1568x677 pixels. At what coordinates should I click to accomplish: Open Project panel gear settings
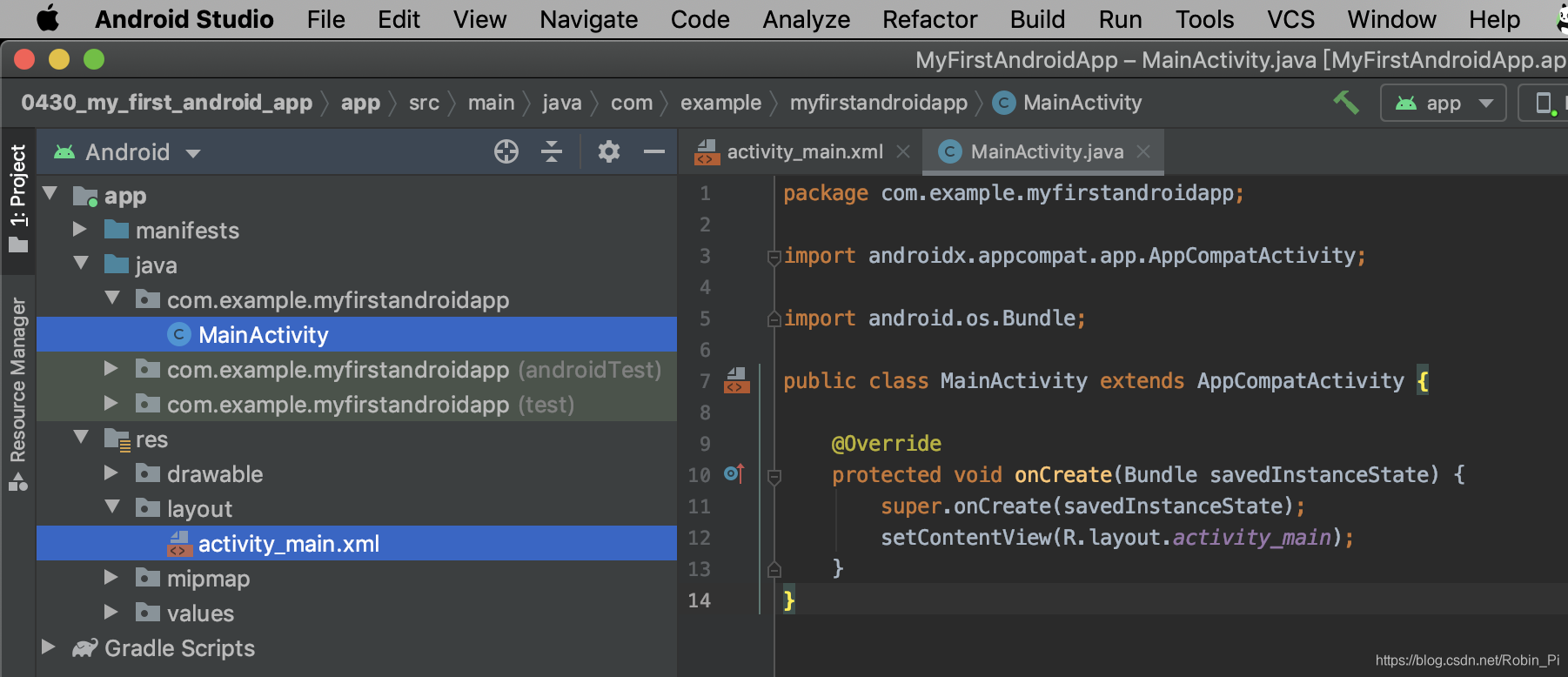[x=609, y=151]
